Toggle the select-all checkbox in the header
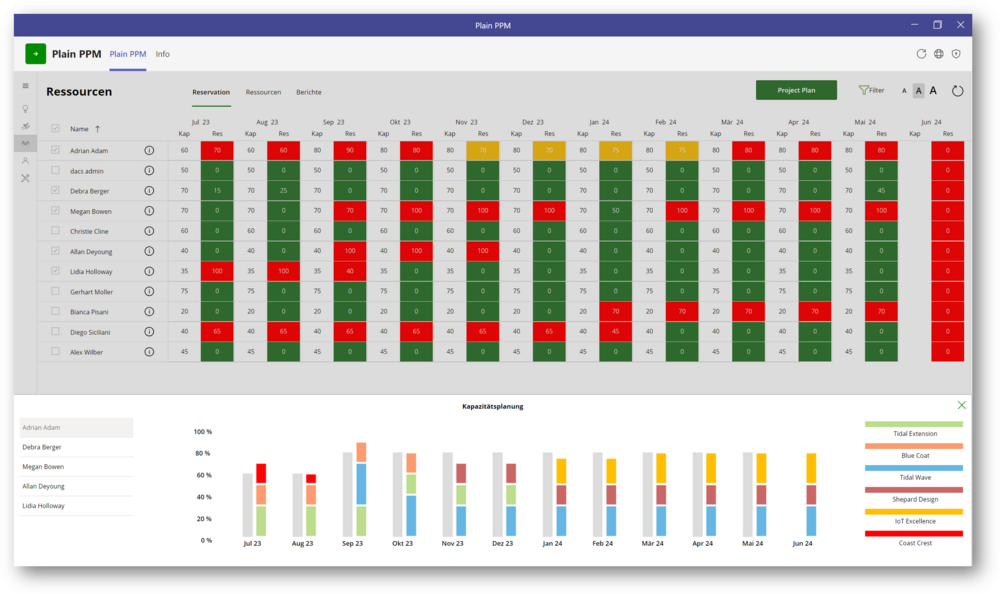The width and height of the screenshot is (1000, 594). tap(55, 128)
